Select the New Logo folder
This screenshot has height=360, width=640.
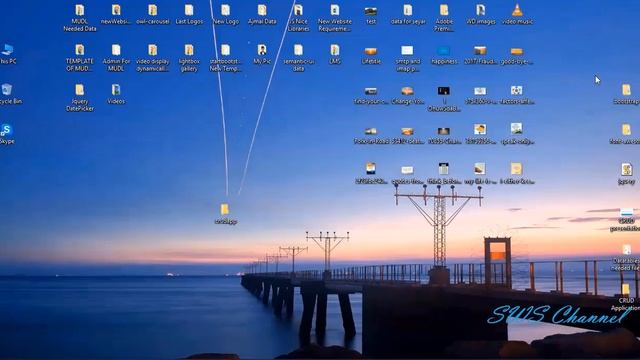(226, 15)
